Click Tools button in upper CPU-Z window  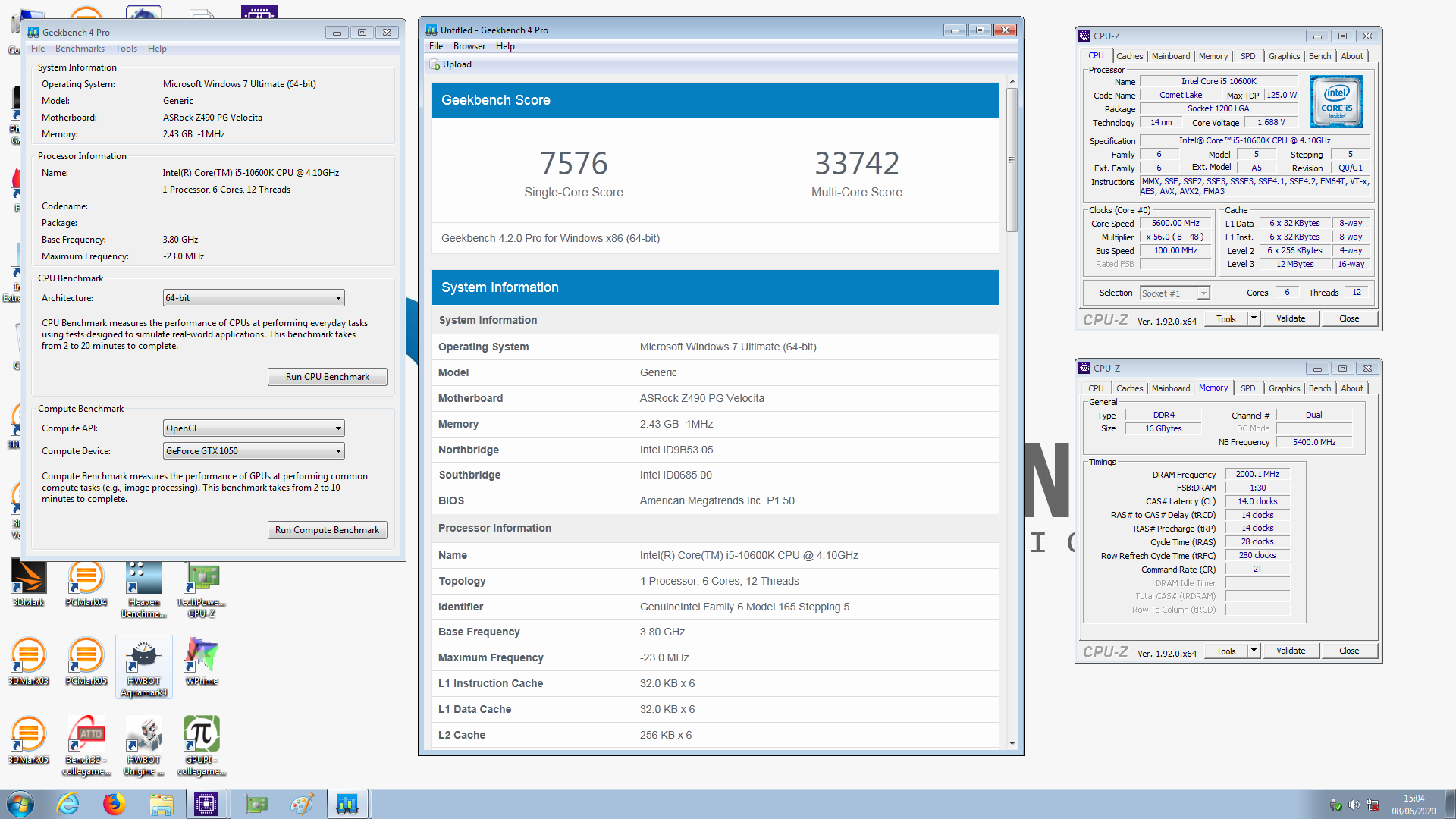point(1226,319)
